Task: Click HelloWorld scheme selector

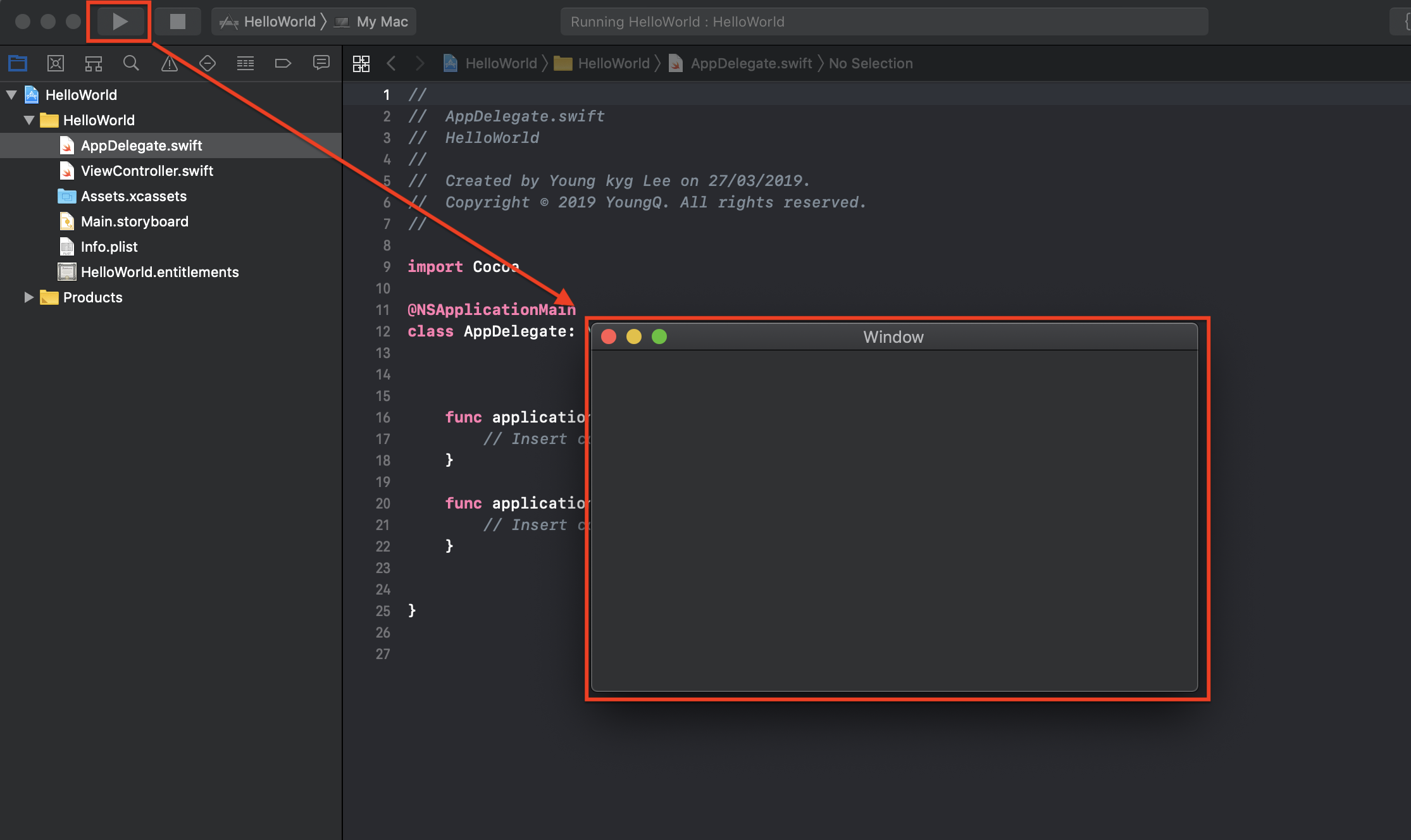Action: (279, 22)
